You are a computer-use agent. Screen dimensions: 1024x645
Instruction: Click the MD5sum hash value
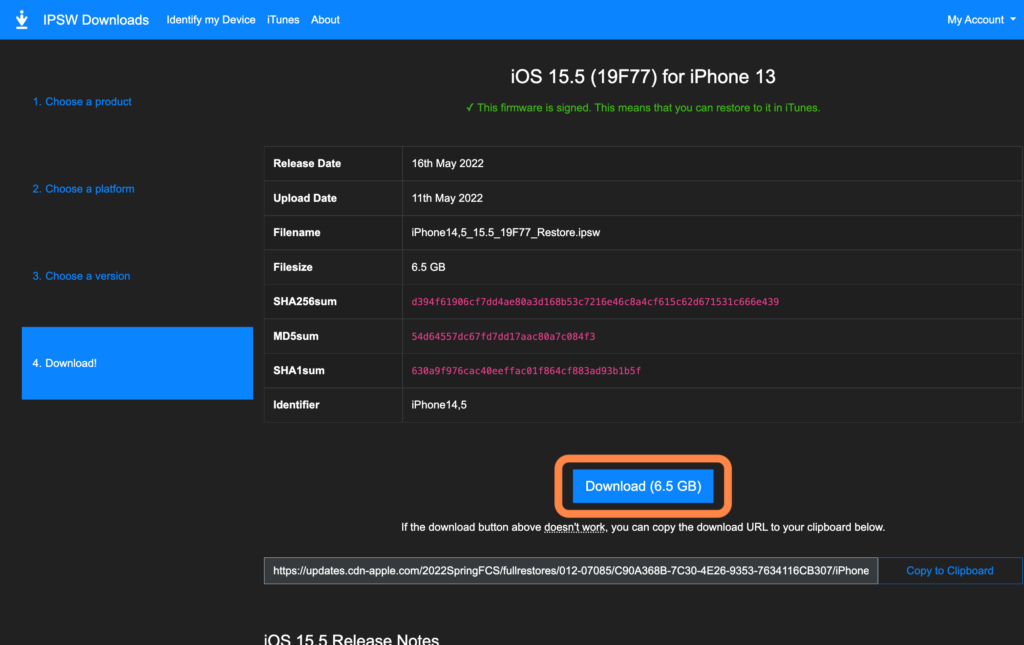tap(503, 336)
